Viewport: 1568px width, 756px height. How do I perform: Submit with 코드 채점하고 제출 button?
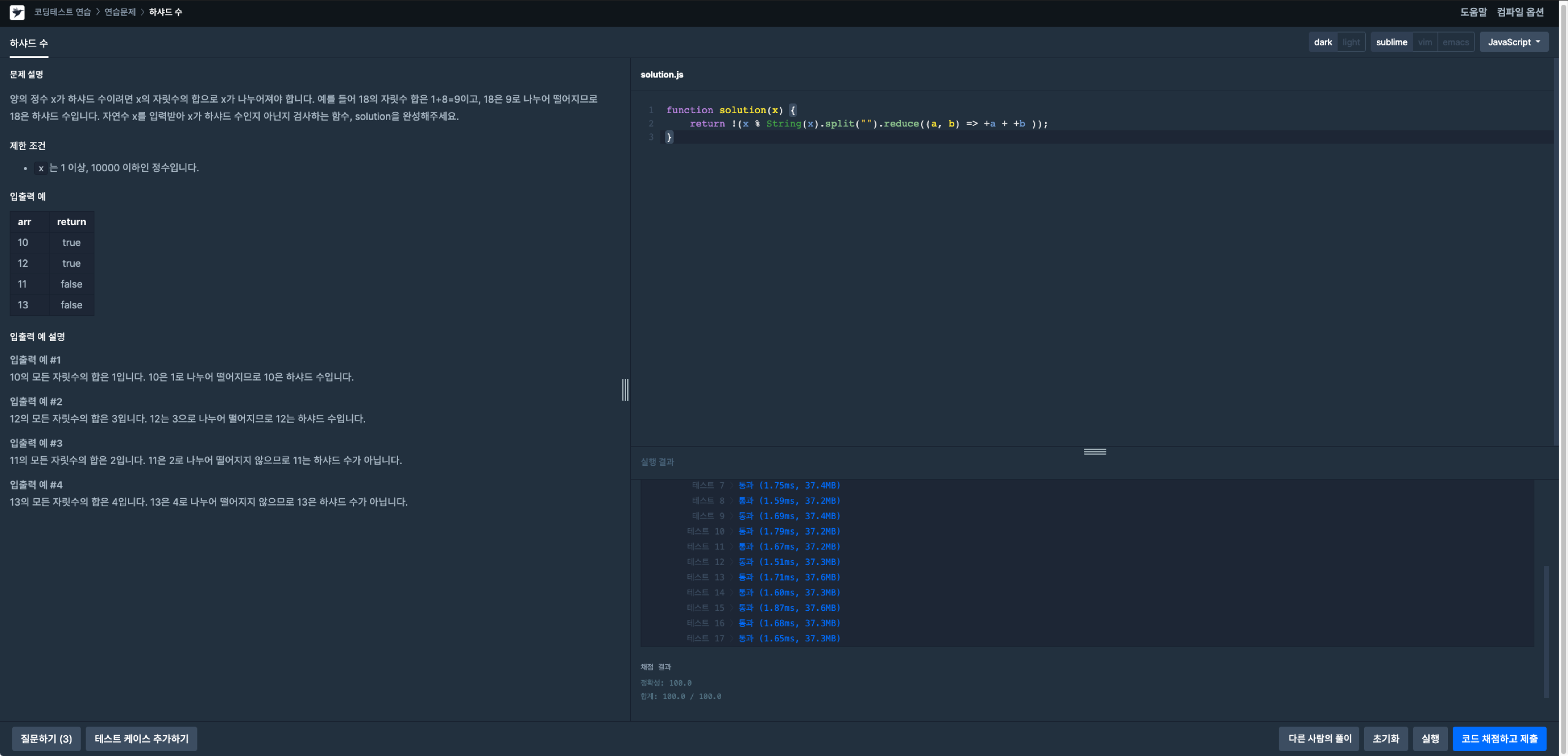[1499, 738]
